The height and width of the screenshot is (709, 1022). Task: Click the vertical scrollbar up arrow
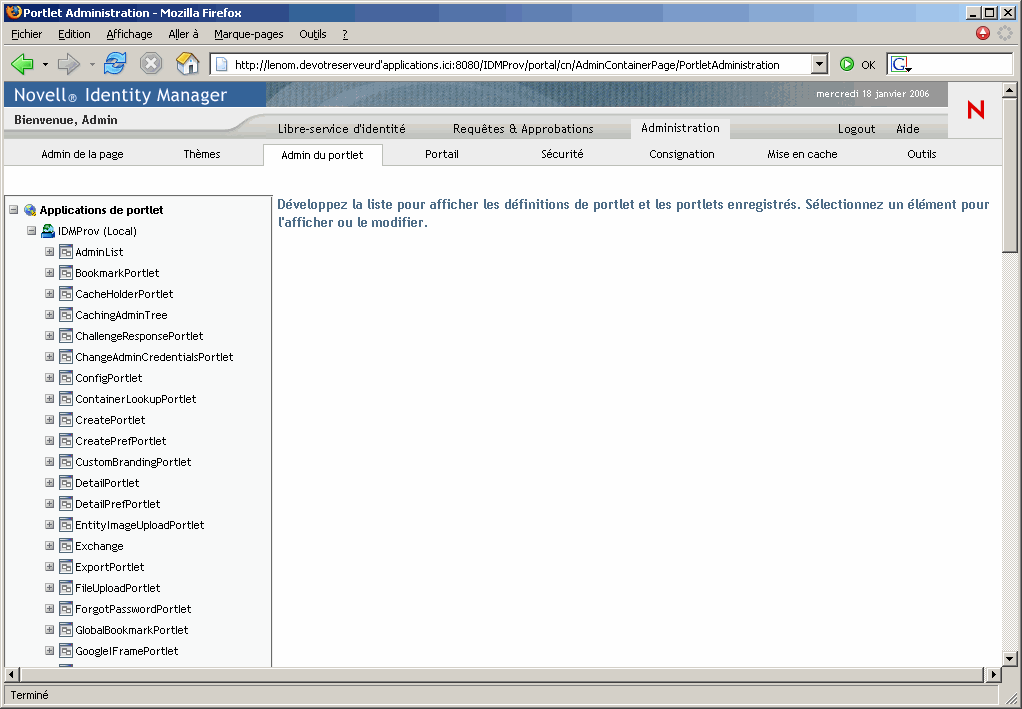pos(1010,91)
